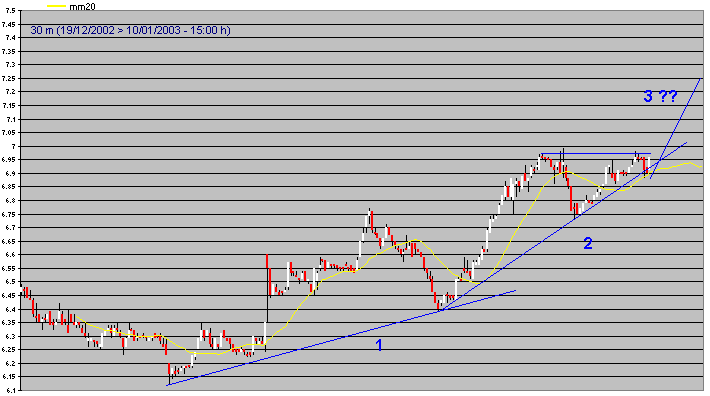Click the '3 ??' annotation
710x396 pixels.
(660, 96)
